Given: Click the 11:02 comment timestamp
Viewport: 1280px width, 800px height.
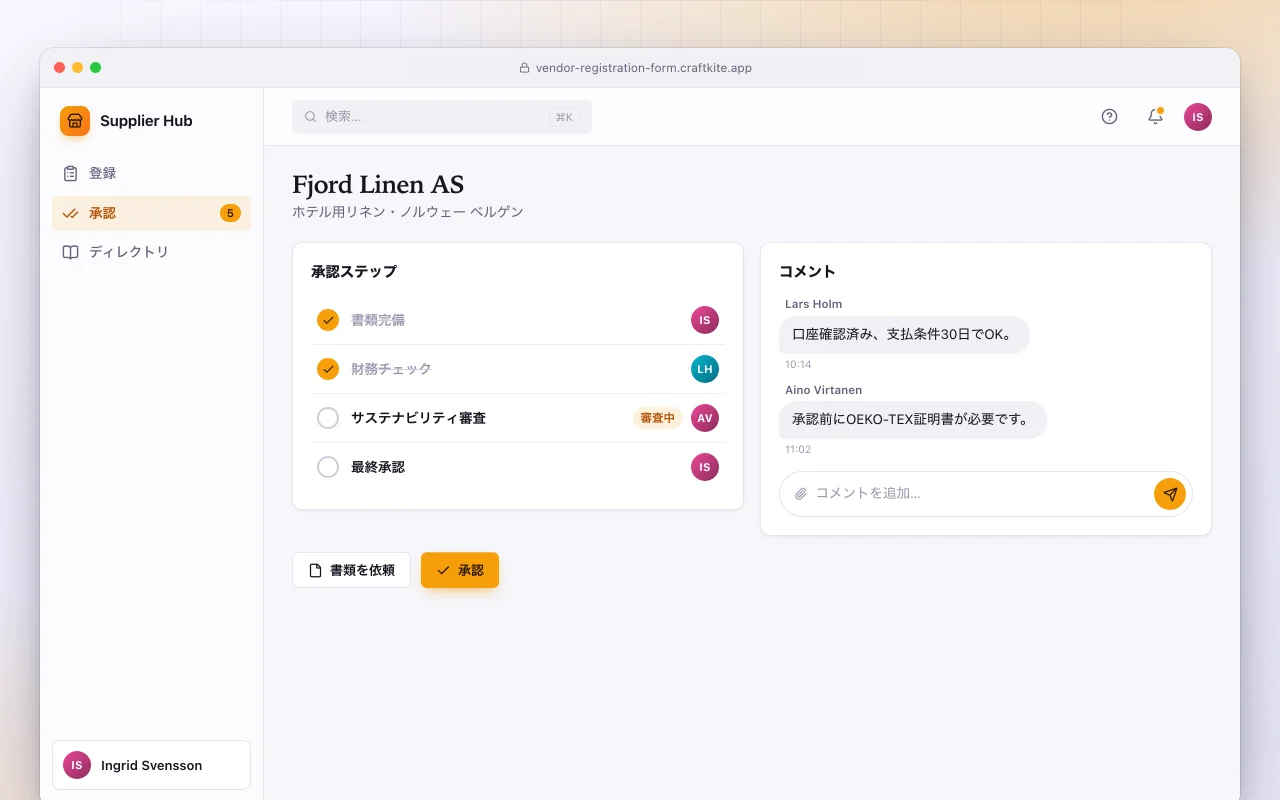Looking at the screenshot, I should [798, 450].
